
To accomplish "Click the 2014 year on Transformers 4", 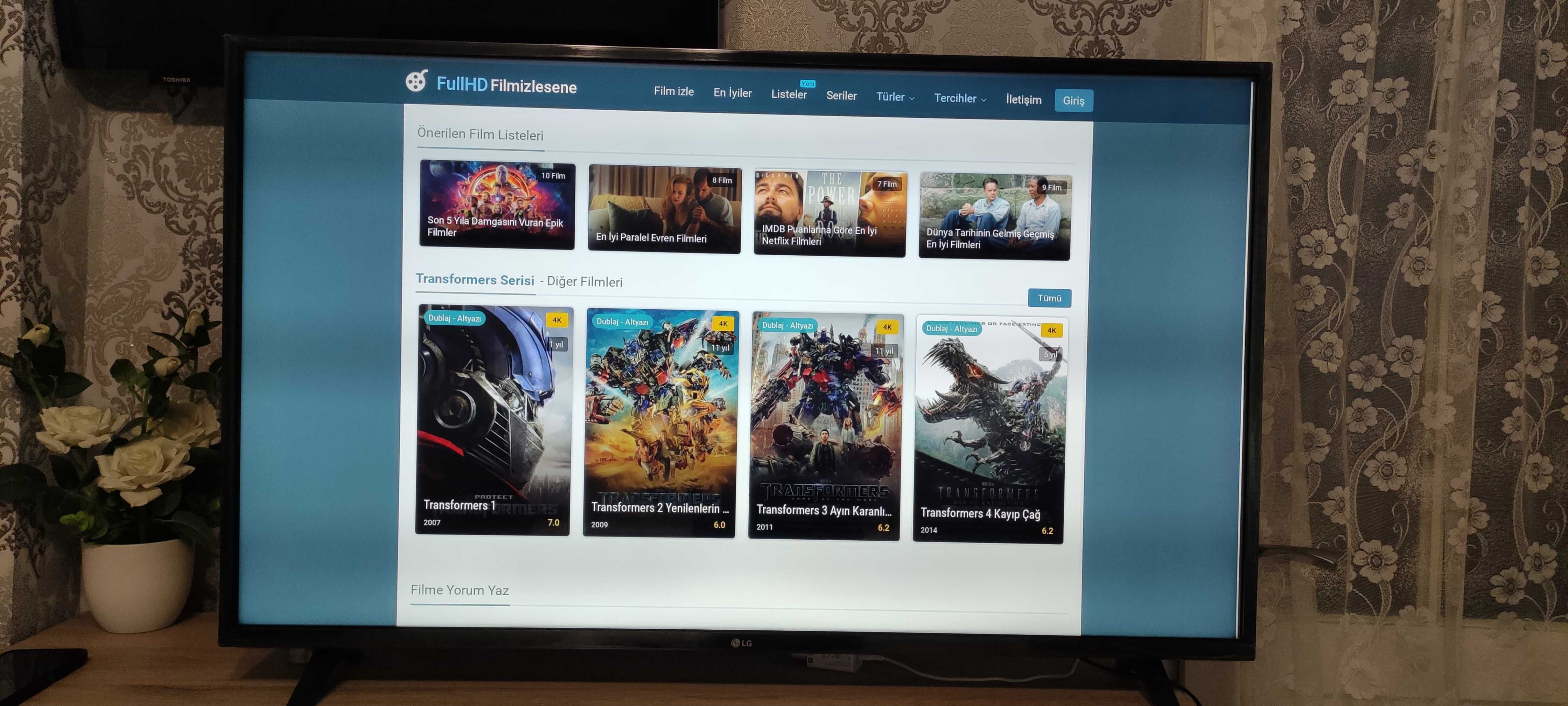I will (x=929, y=530).
